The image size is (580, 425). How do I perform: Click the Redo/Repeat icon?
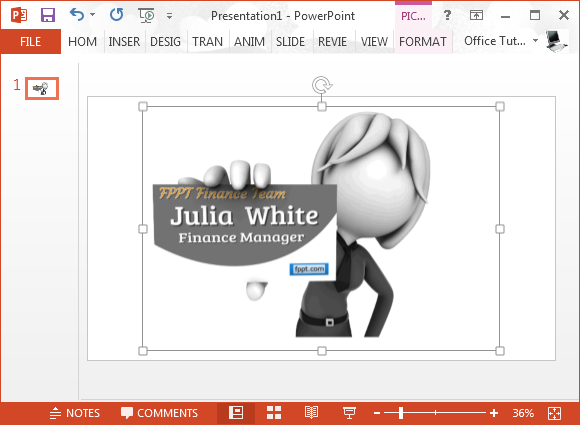[x=117, y=15]
